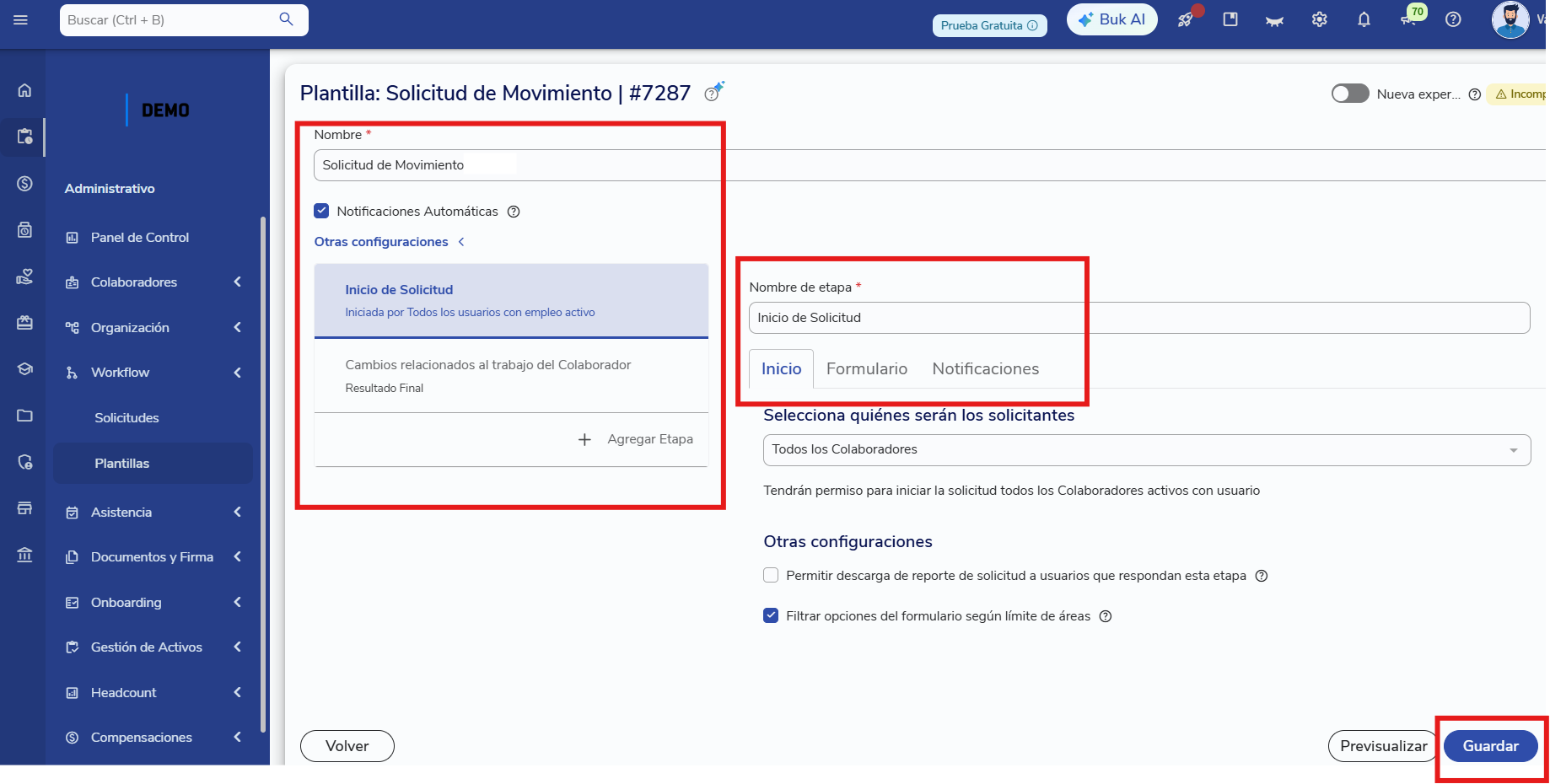The width and height of the screenshot is (1550, 784).
Task: Open the notifications bell
Action: click(1364, 19)
